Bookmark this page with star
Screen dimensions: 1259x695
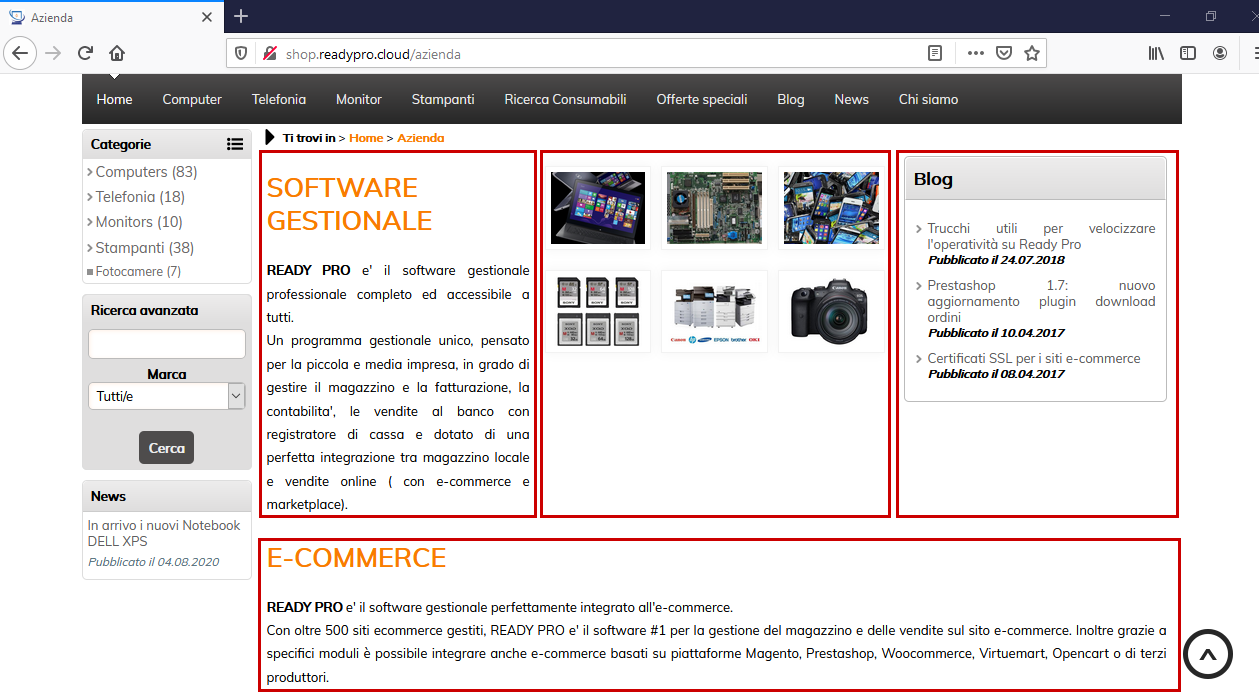click(1032, 54)
